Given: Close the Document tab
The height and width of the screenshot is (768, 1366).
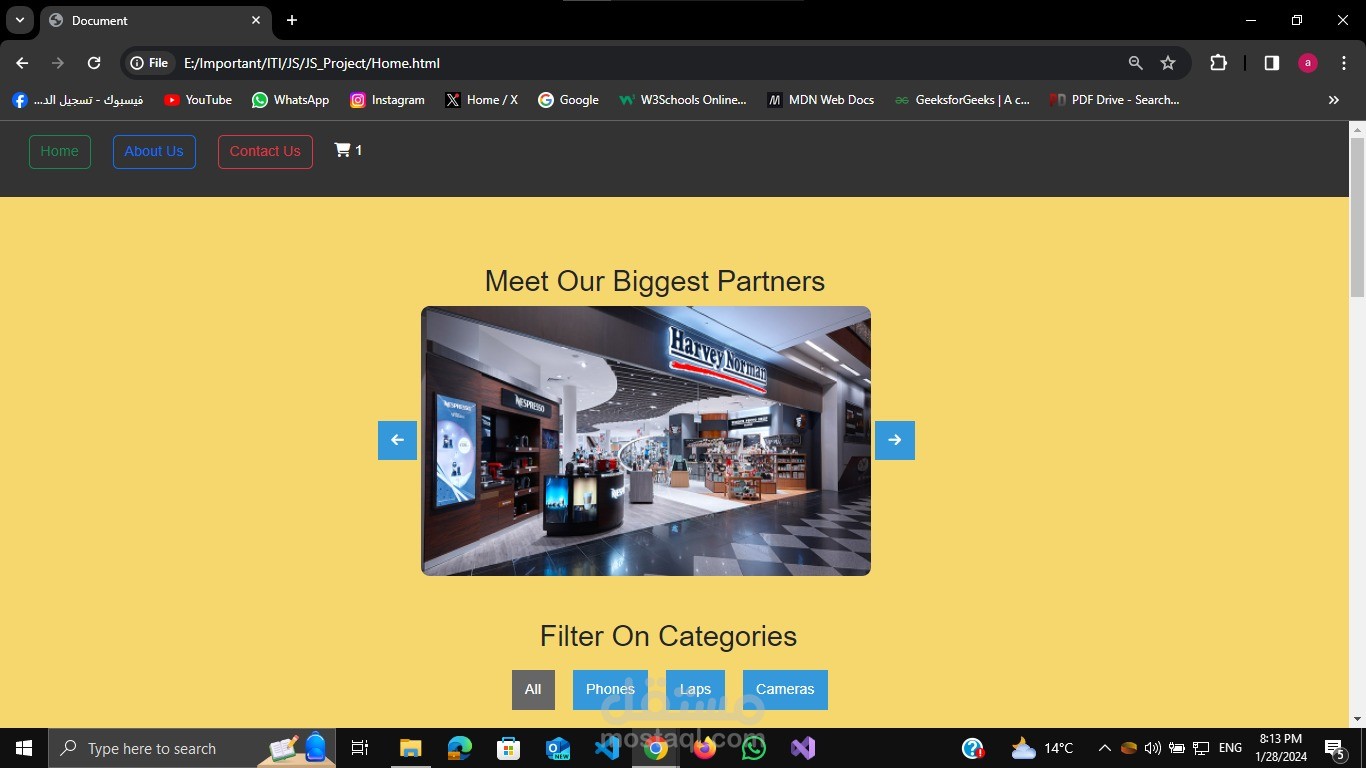Looking at the screenshot, I should point(256,20).
